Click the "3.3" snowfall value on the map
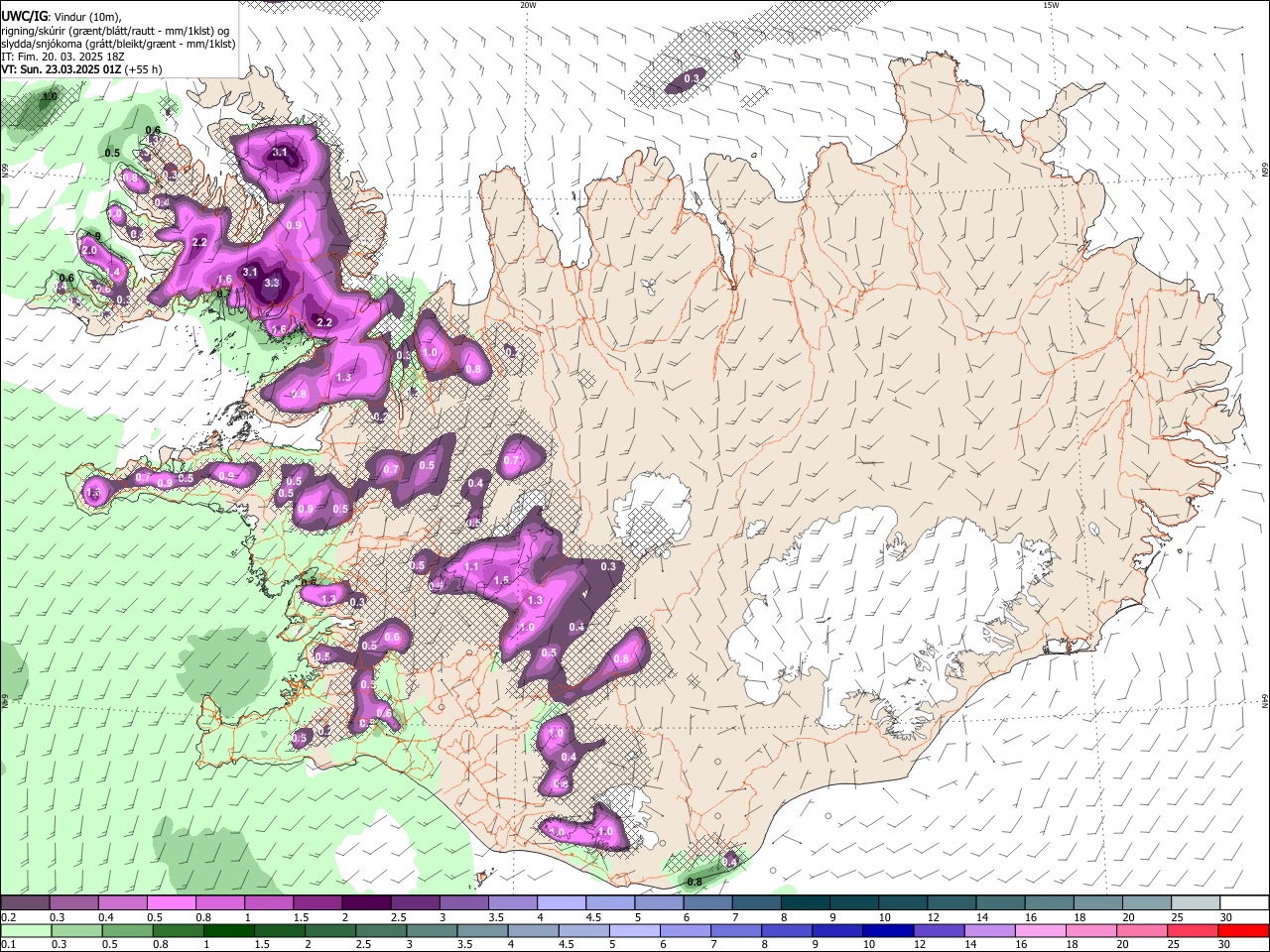This screenshot has width=1270, height=952. [274, 283]
